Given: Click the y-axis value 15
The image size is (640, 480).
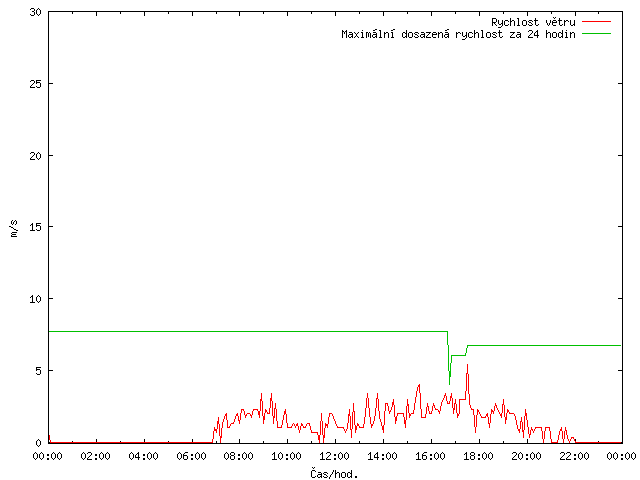Looking at the screenshot, I should 36,227.
